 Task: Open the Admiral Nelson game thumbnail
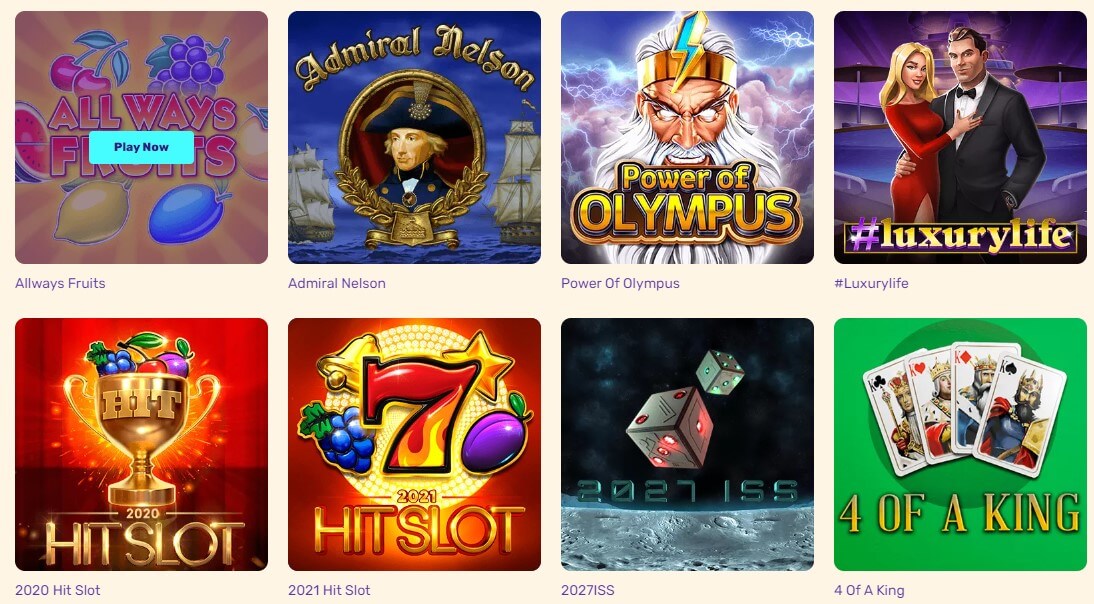(x=414, y=137)
